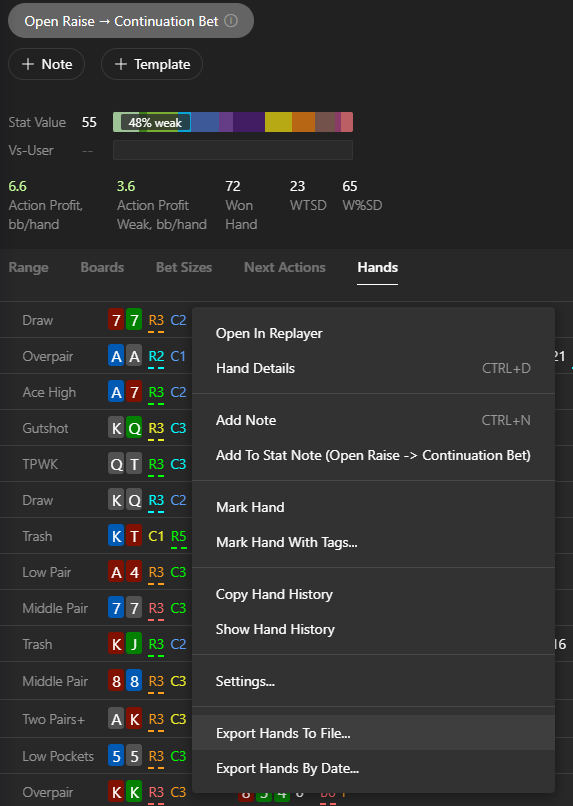Click the 48% weak green bar segment
The width and height of the screenshot is (573, 806).
click(x=155, y=122)
